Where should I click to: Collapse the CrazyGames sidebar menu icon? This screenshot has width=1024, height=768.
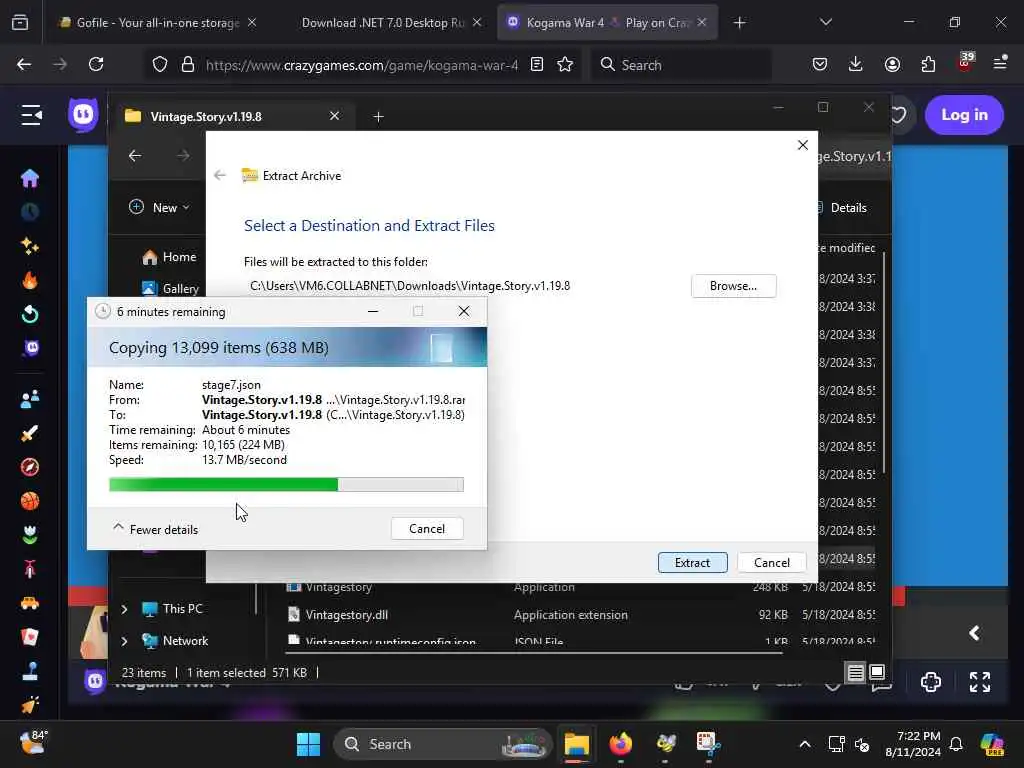pyautogui.click(x=31, y=115)
